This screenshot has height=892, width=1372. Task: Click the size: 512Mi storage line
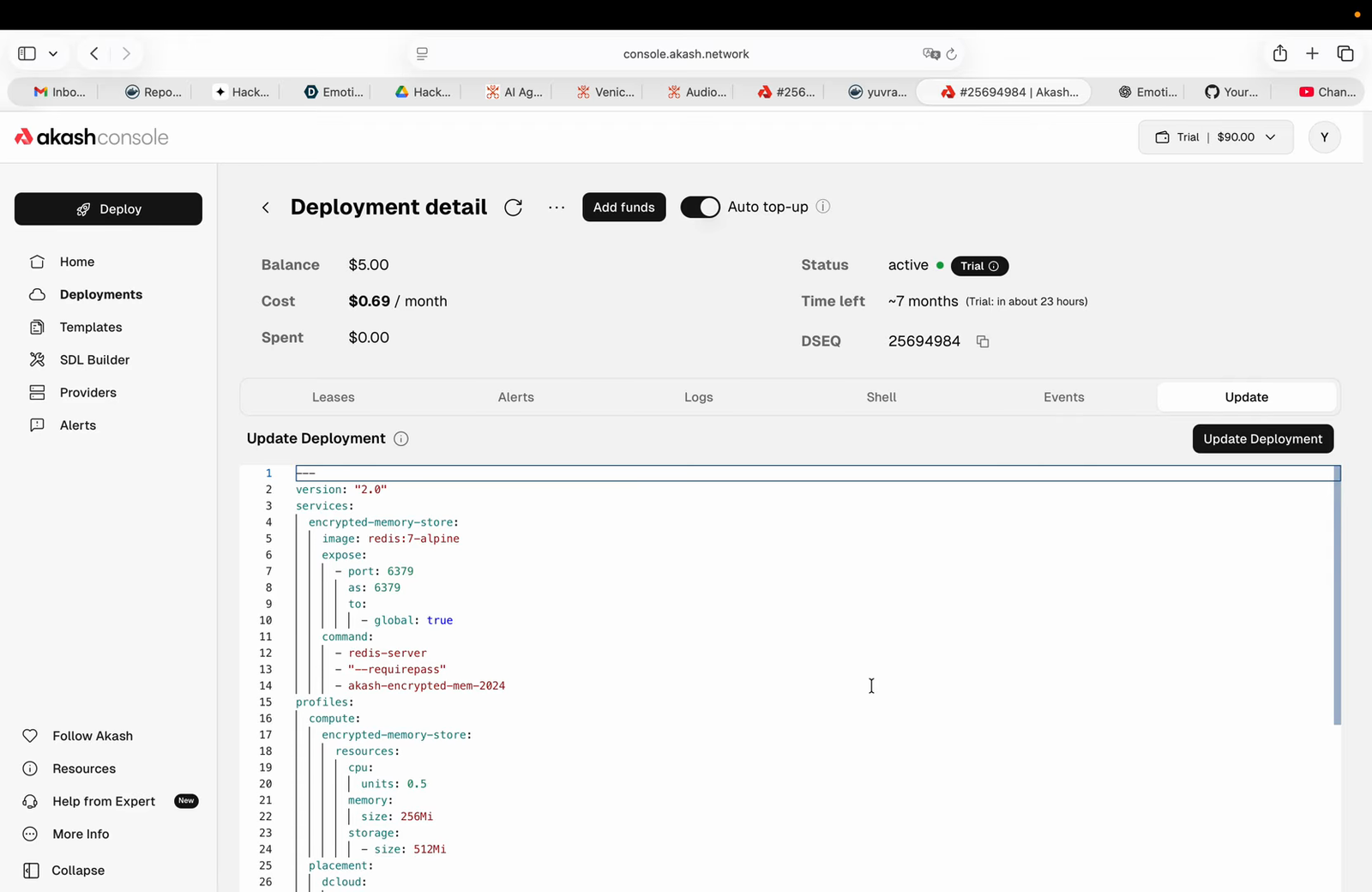[404, 849]
